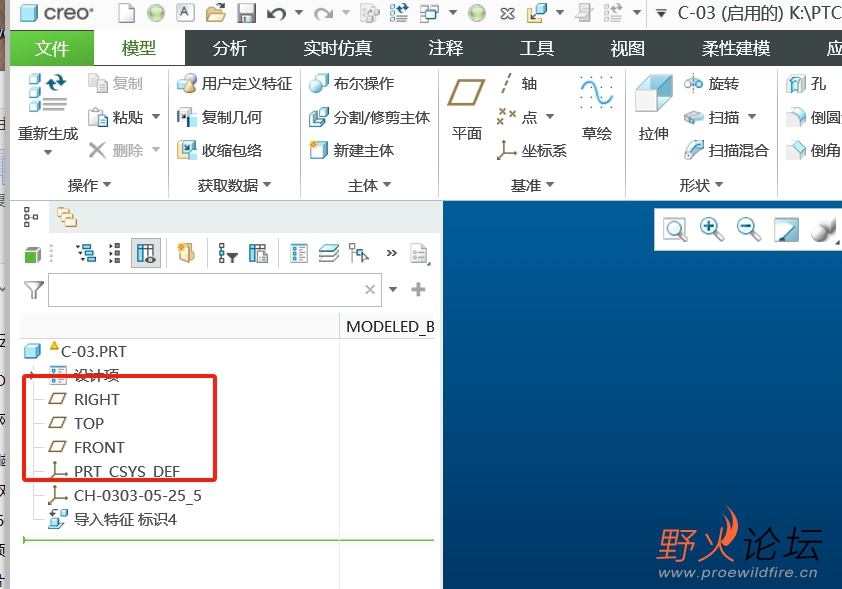Screen dimensions: 842x589
Task: Click the plus icon next to the search field
Action: (418, 289)
